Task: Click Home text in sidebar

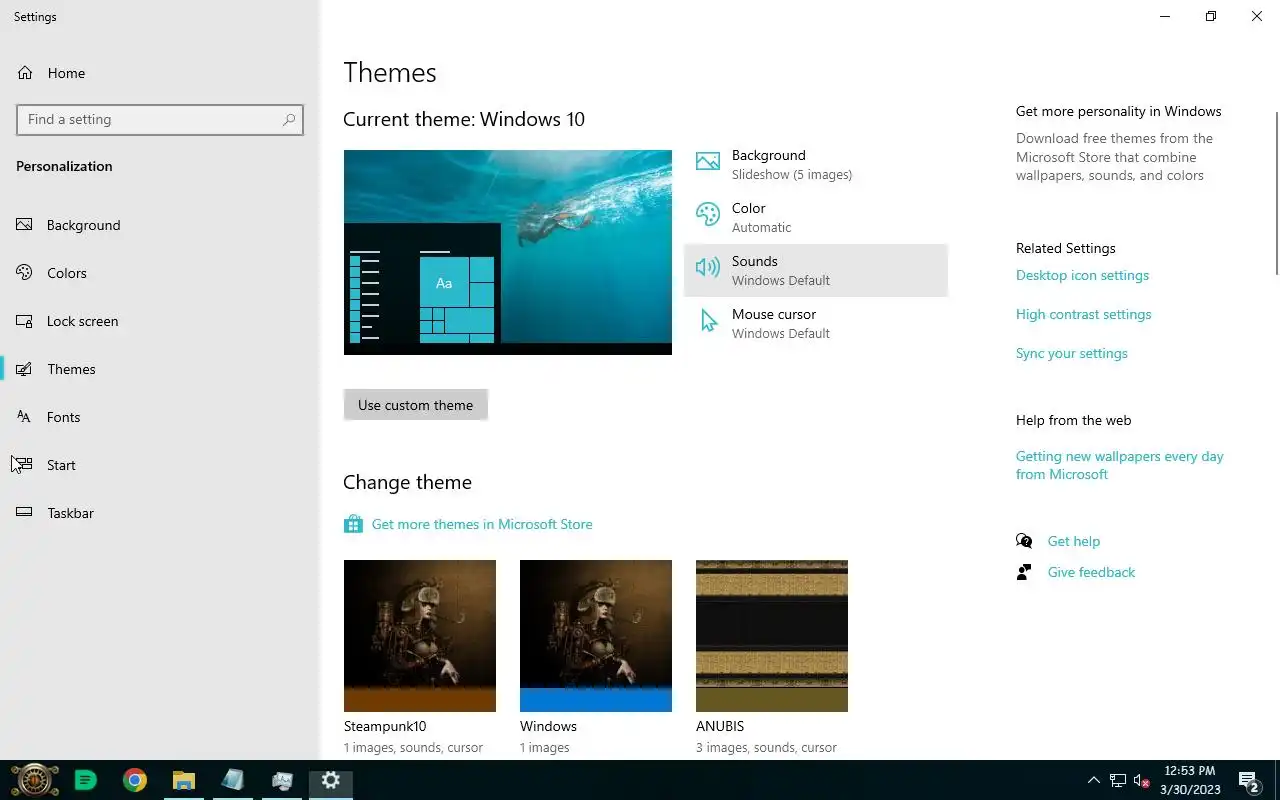Action: 66,73
